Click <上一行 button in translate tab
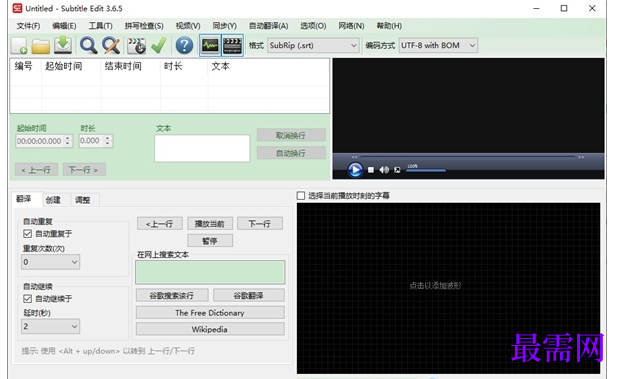 click(159, 224)
